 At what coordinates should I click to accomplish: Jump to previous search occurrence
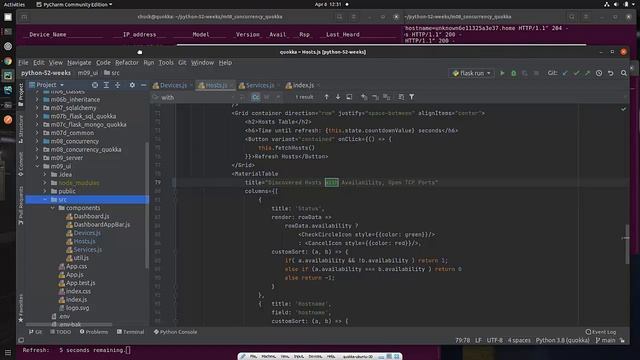click(x=326, y=97)
